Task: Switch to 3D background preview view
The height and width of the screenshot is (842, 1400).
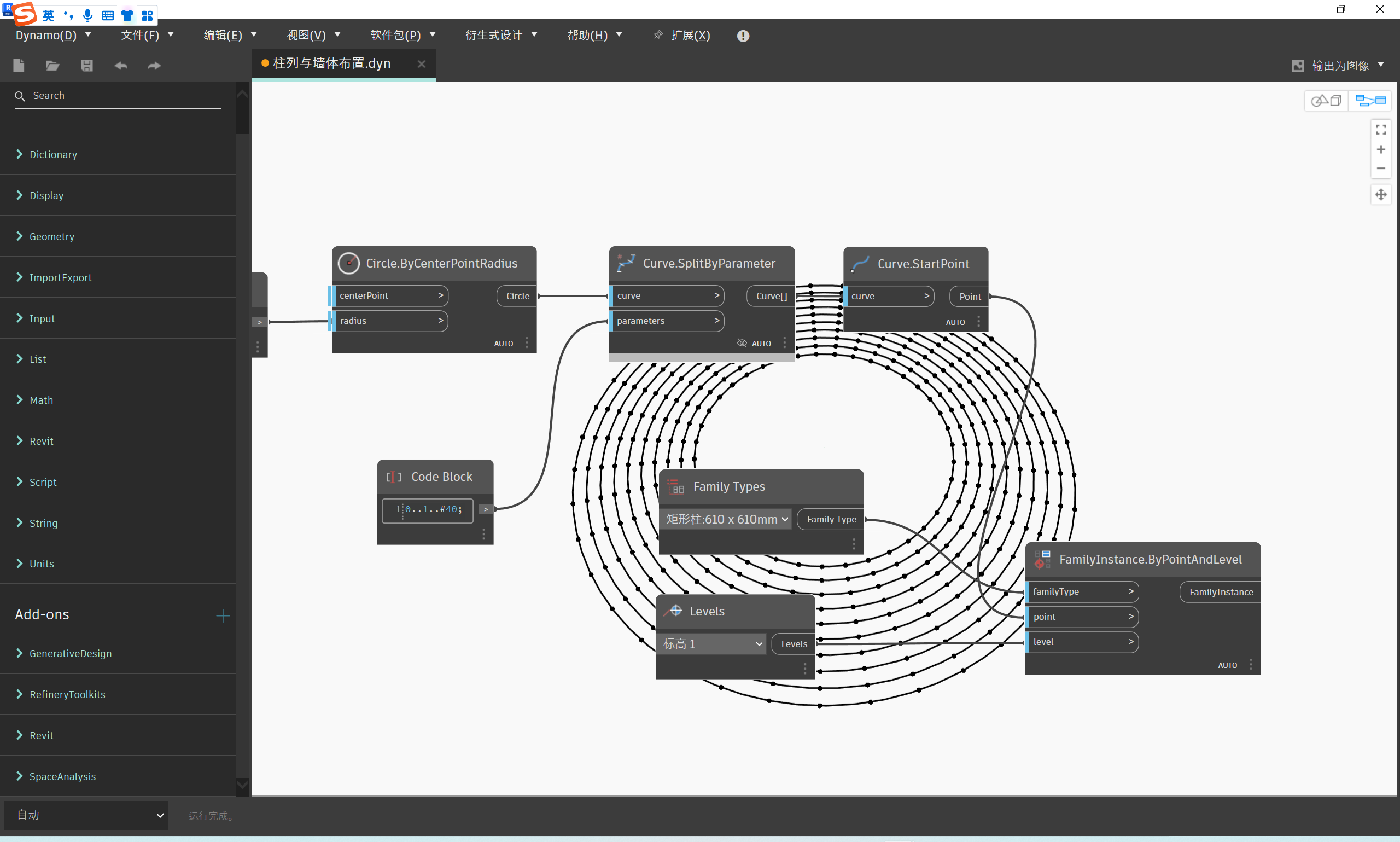Action: coord(1326,101)
